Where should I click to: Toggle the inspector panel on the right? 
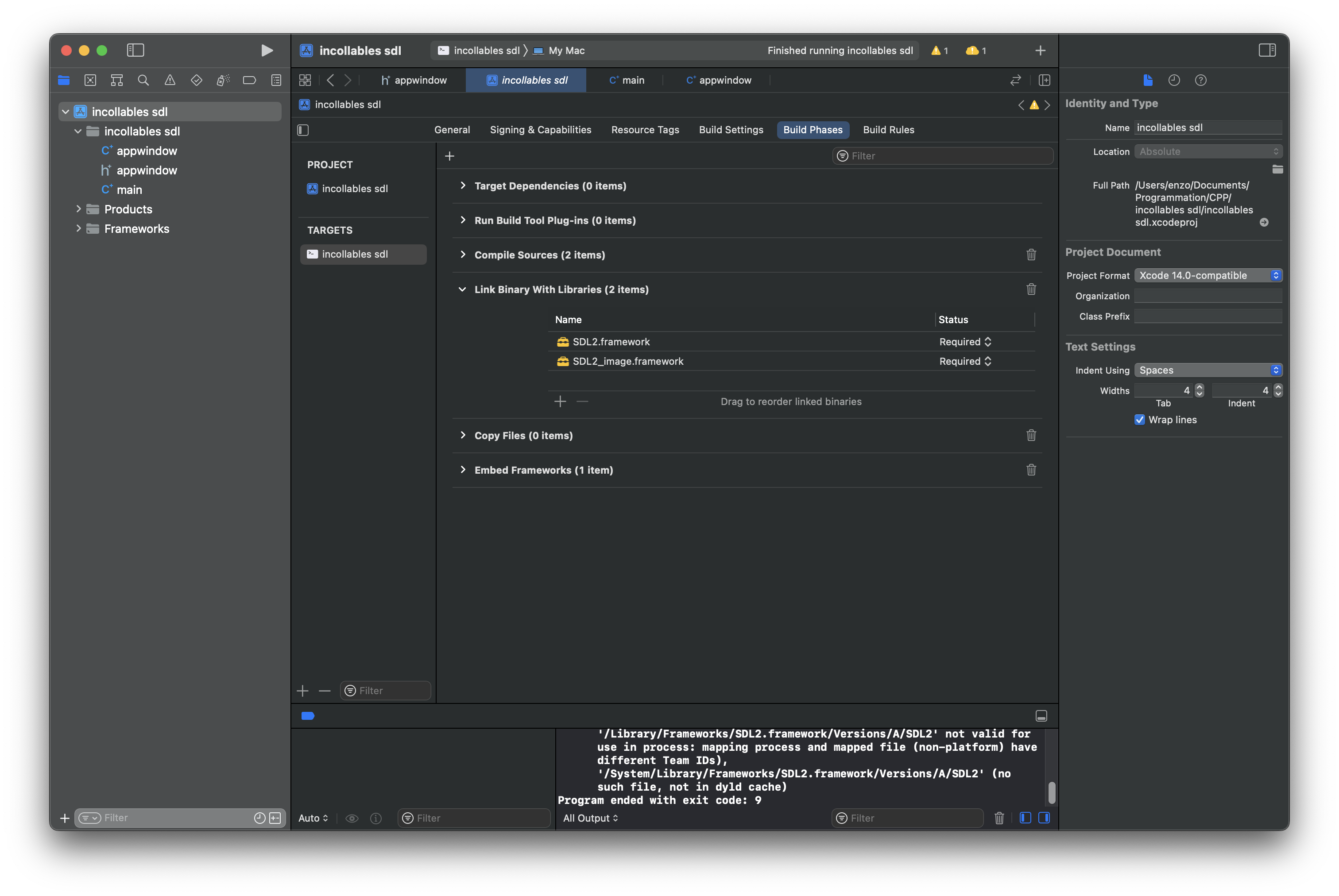click(x=1267, y=50)
